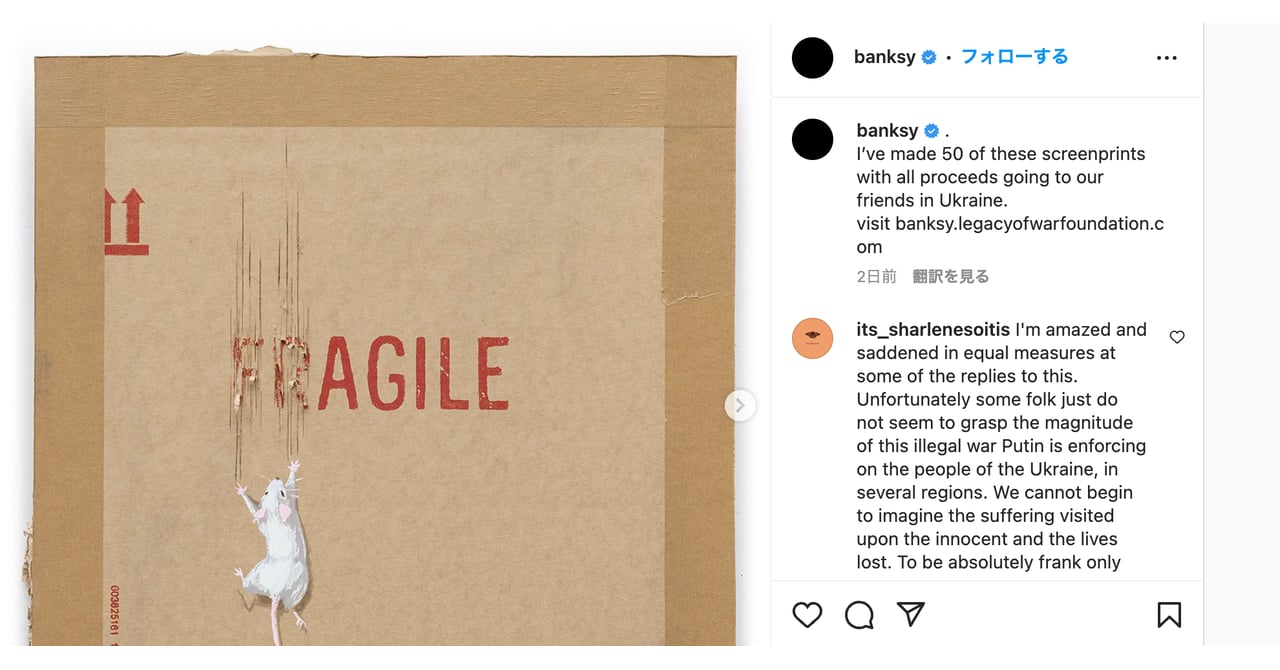This screenshot has height=670, width=1280.
Task: Open banksy's username in the caption
Action: pos(884,130)
